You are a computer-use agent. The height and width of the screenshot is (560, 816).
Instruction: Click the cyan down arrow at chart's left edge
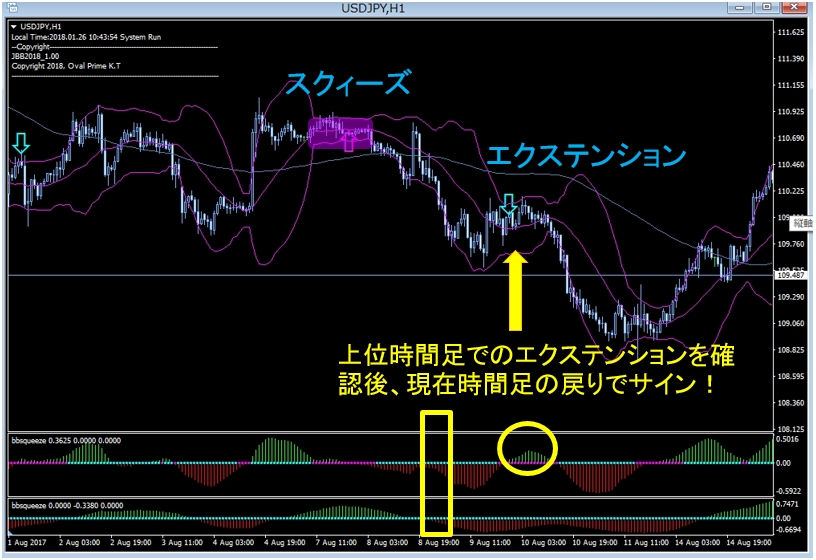click(20, 145)
